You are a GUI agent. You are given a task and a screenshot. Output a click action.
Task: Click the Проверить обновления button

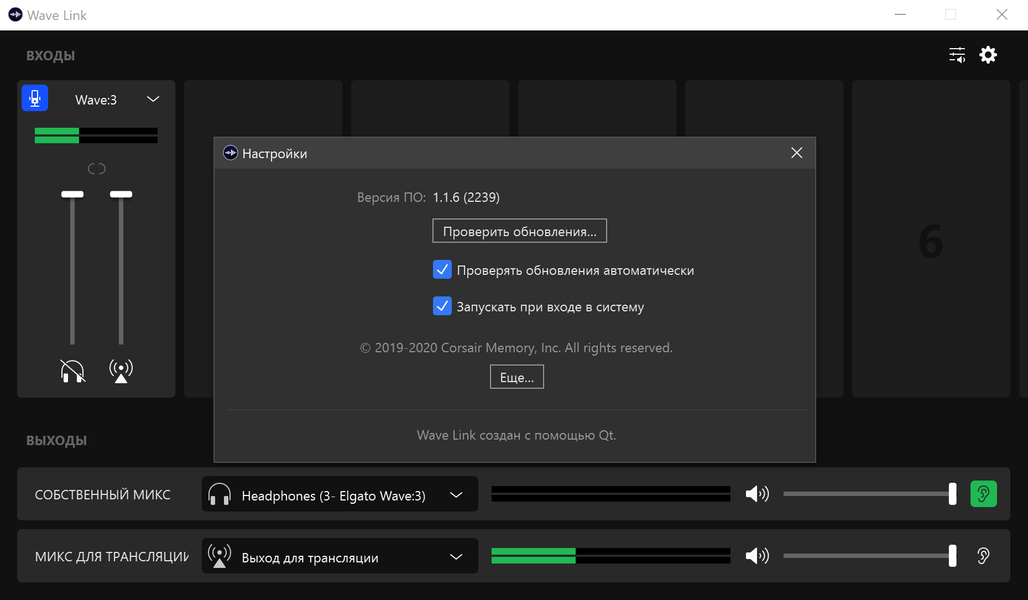click(519, 231)
